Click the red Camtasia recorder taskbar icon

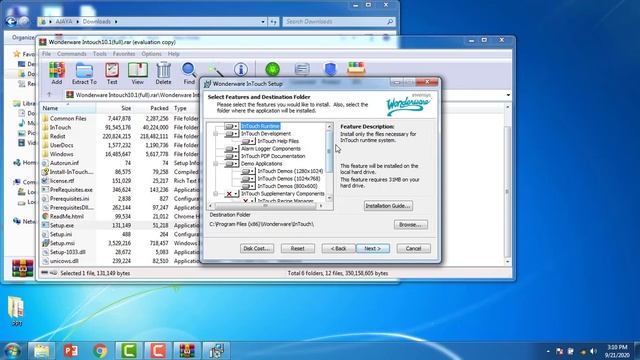click(158, 351)
